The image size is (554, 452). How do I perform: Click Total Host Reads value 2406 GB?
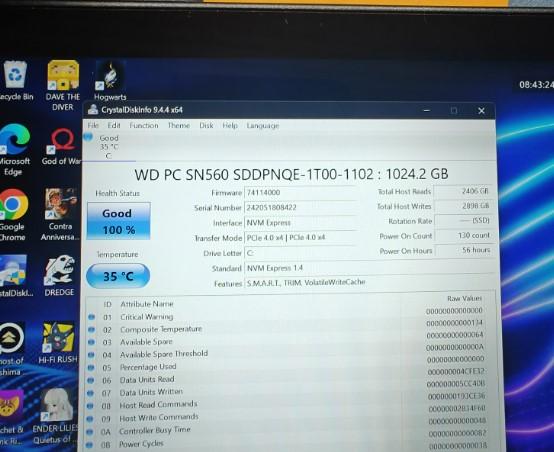tap(463, 191)
